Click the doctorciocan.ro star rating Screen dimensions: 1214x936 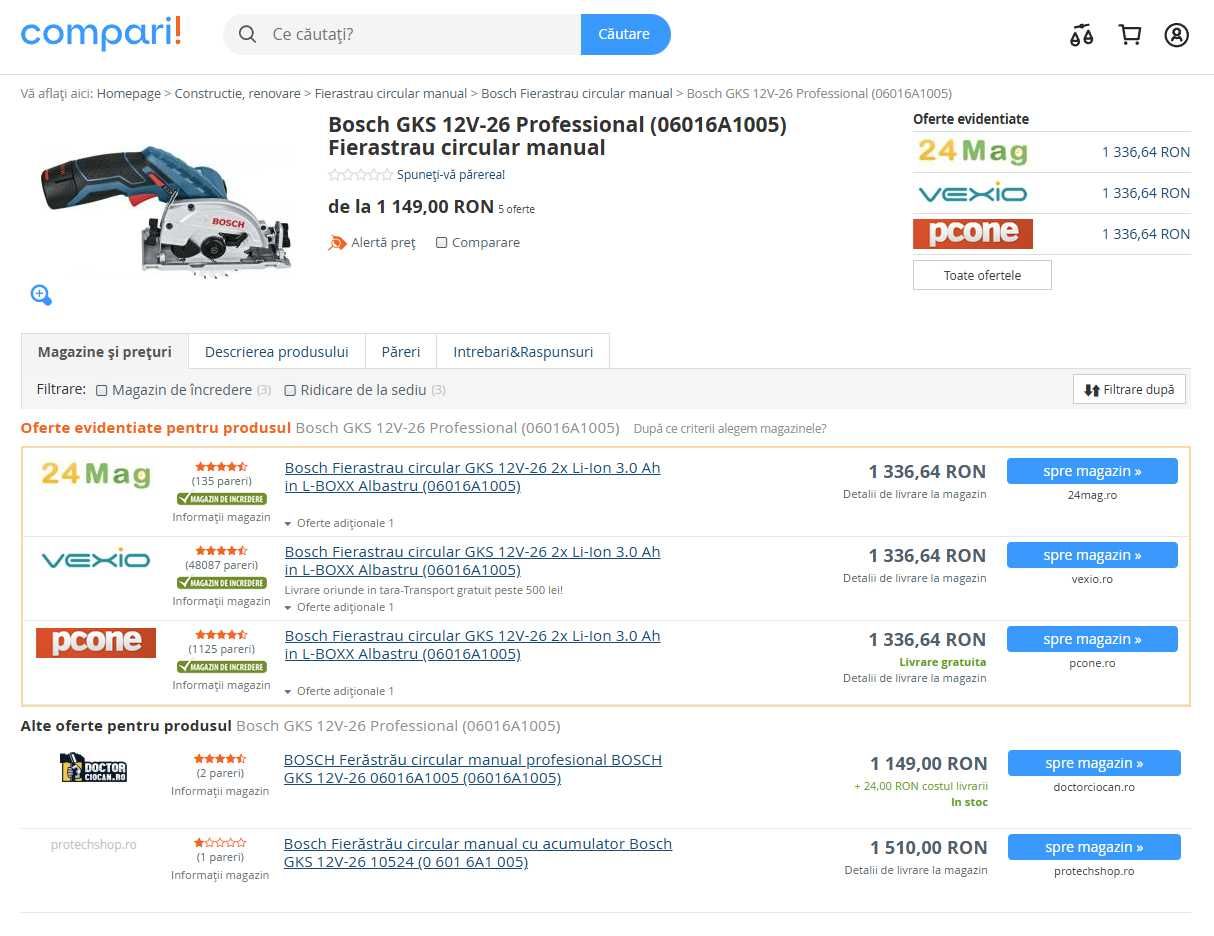(220, 759)
